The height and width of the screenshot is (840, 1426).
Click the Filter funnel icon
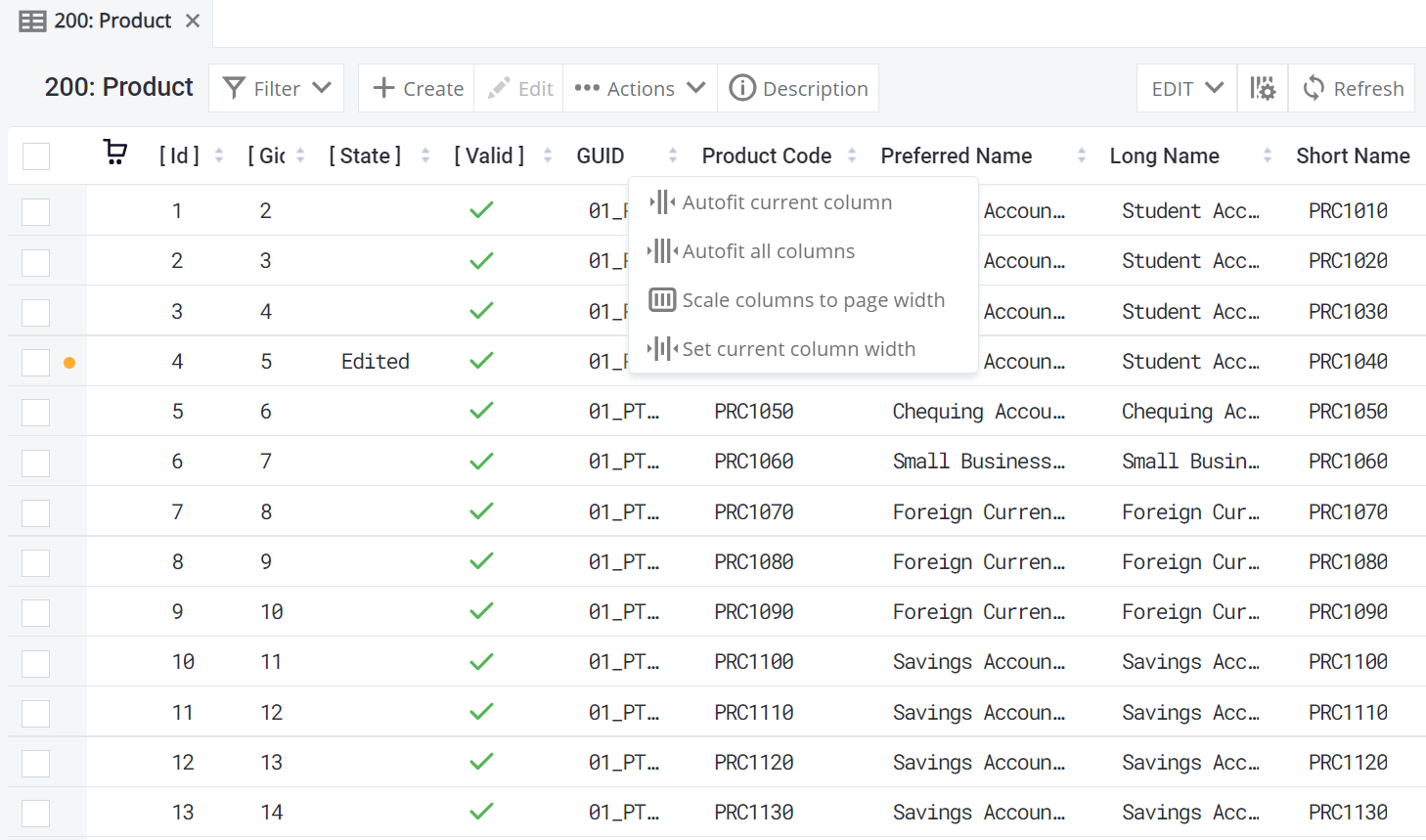point(235,88)
